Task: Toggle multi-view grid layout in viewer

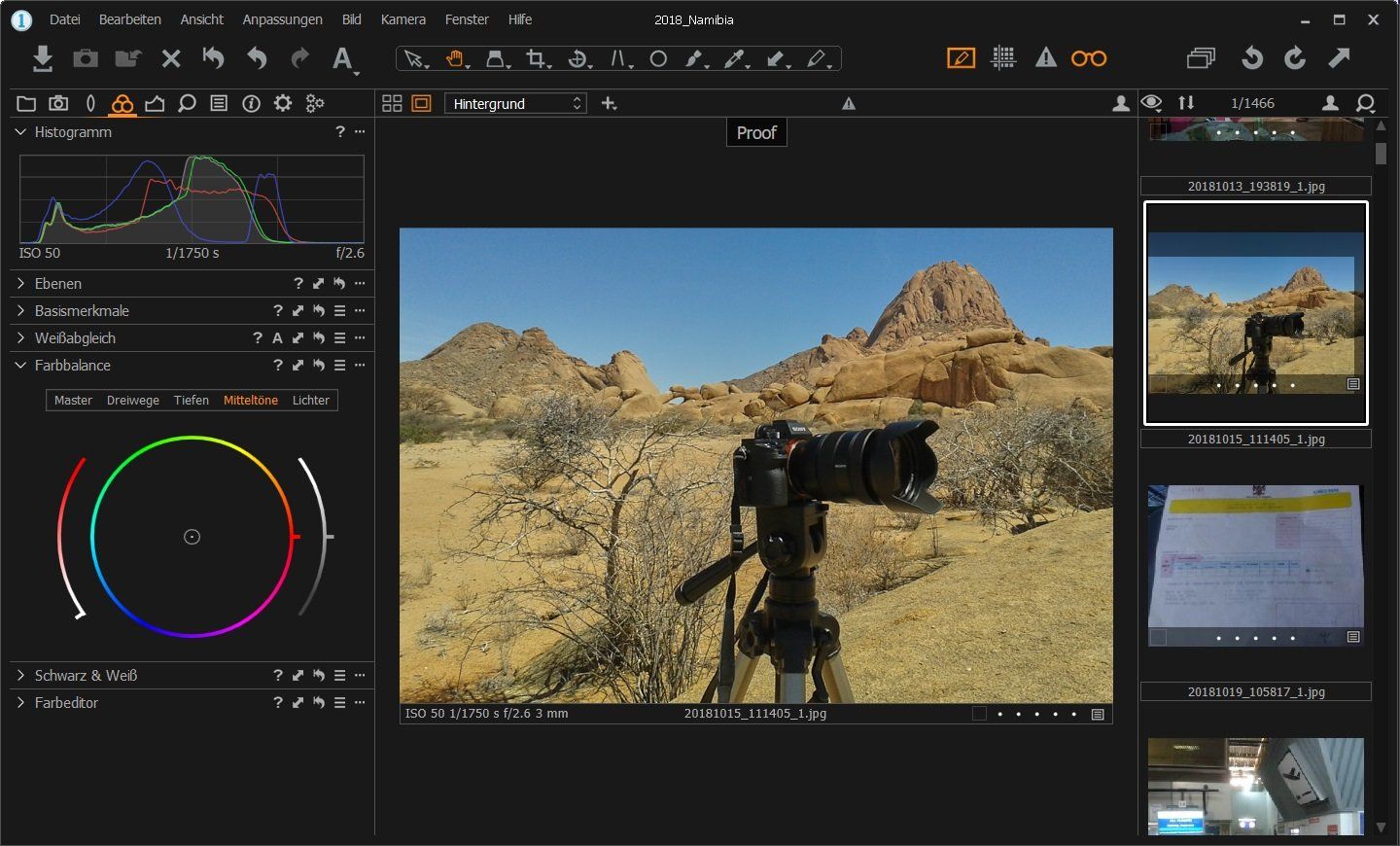Action: (392, 103)
